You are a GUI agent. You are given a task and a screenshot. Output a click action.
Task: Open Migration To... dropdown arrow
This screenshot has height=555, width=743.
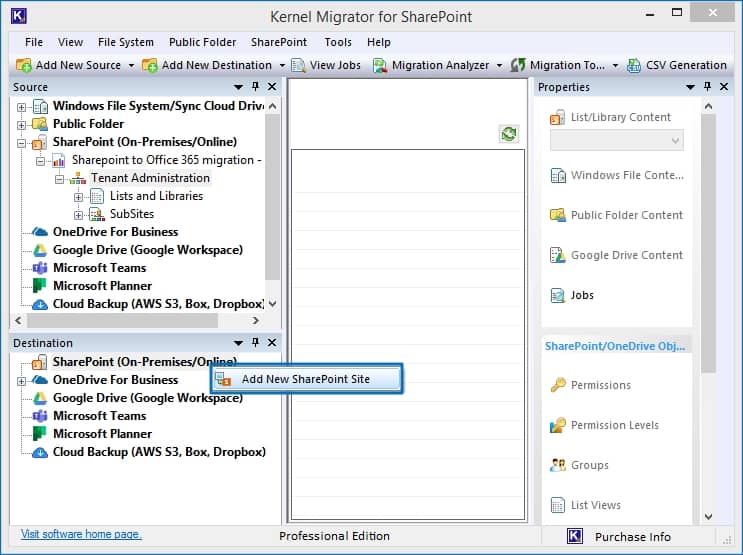click(x=616, y=65)
